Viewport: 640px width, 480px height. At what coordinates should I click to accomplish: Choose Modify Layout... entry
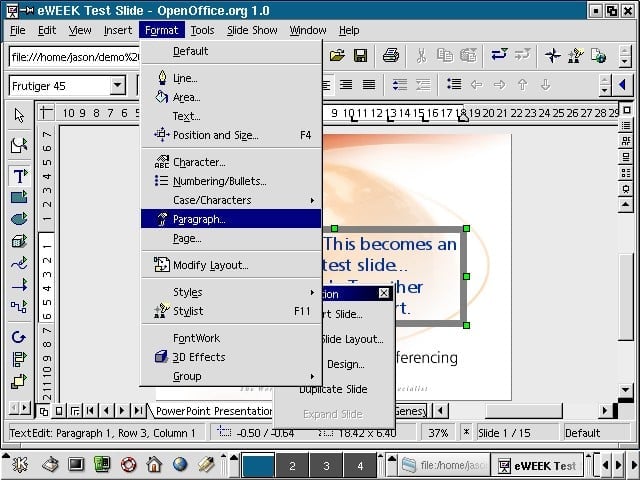click(x=231, y=265)
